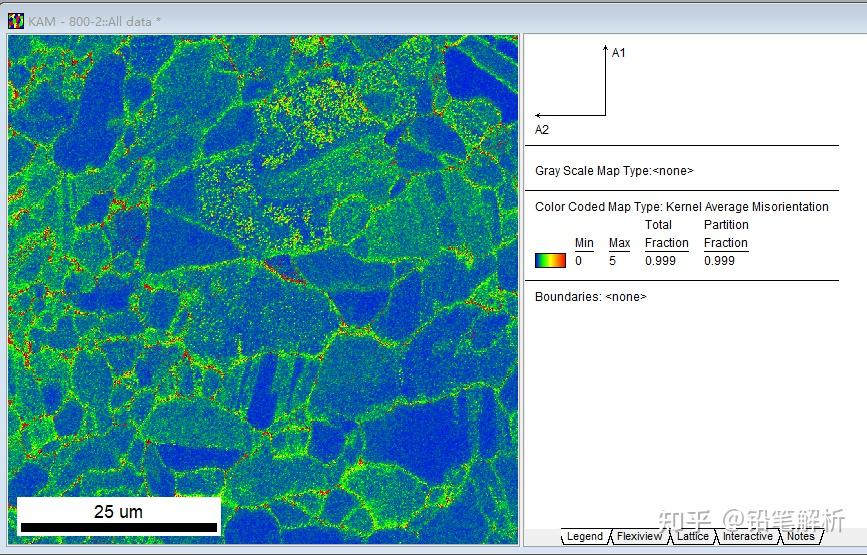The height and width of the screenshot is (555, 867).
Task: Select the Lattice tab
Action: coord(692,536)
